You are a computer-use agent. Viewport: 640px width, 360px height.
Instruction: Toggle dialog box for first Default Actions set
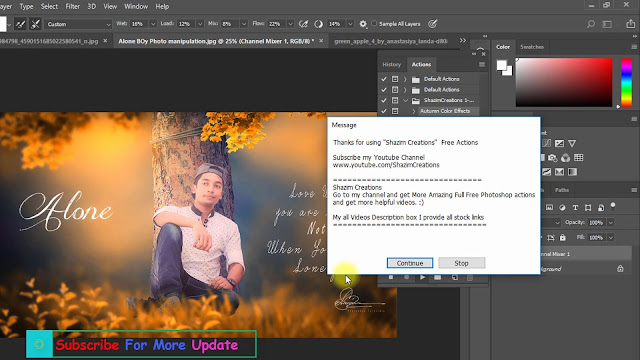pyautogui.click(x=395, y=79)
